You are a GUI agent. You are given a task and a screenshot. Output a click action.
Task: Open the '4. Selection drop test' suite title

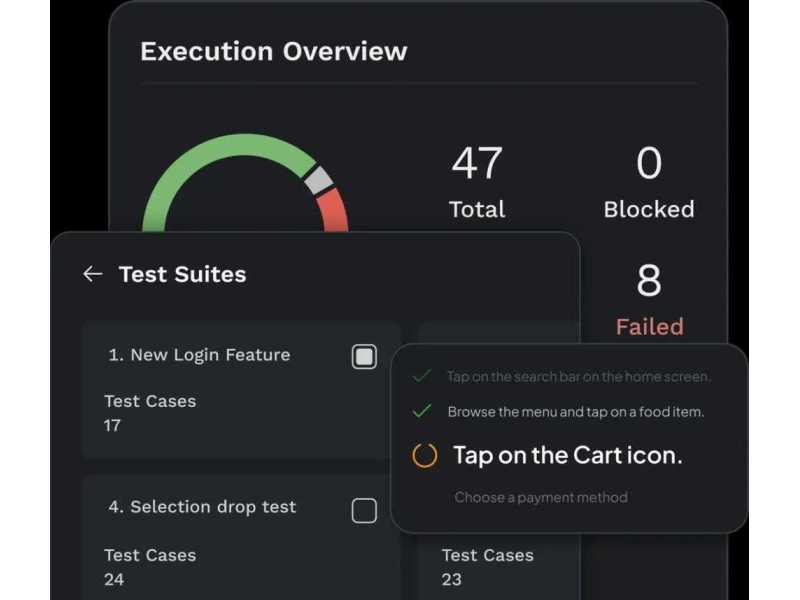pyautogui.click(x=202, y=507)
